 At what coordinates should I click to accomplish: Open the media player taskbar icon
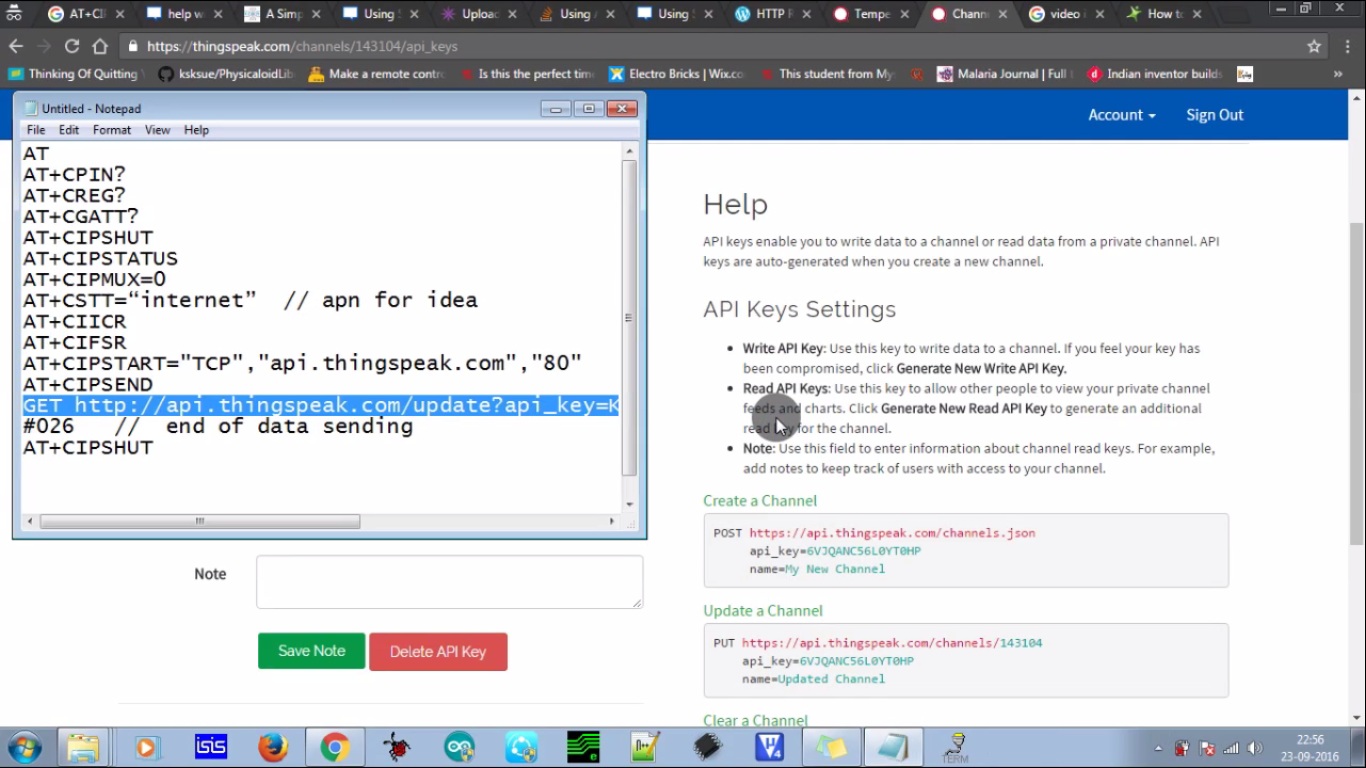(147, 747)
